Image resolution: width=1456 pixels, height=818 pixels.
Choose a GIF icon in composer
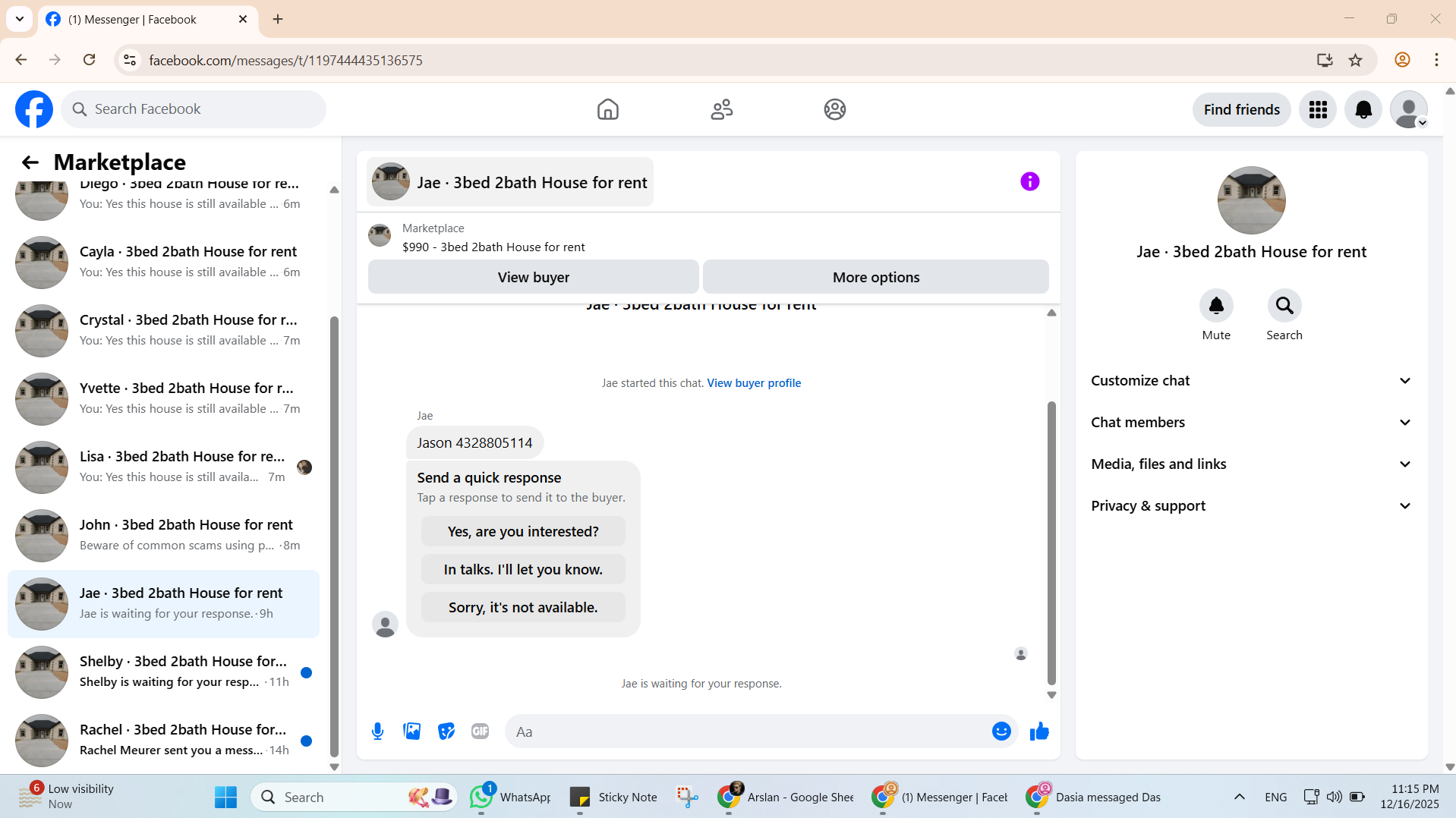[x=480, y=731]
